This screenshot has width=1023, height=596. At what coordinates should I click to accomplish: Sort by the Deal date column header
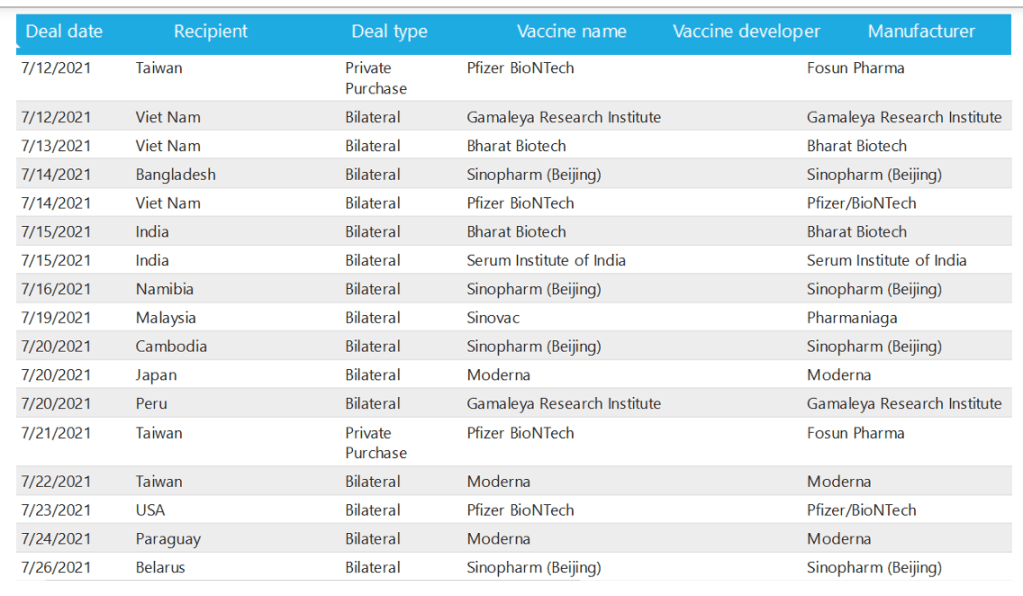point(64,31)
